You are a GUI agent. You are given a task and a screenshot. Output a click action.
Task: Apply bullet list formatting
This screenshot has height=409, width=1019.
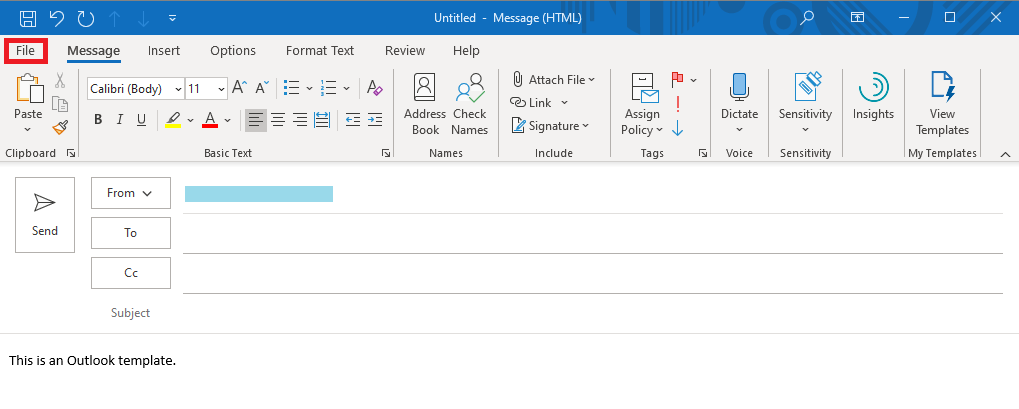point(292,88)
